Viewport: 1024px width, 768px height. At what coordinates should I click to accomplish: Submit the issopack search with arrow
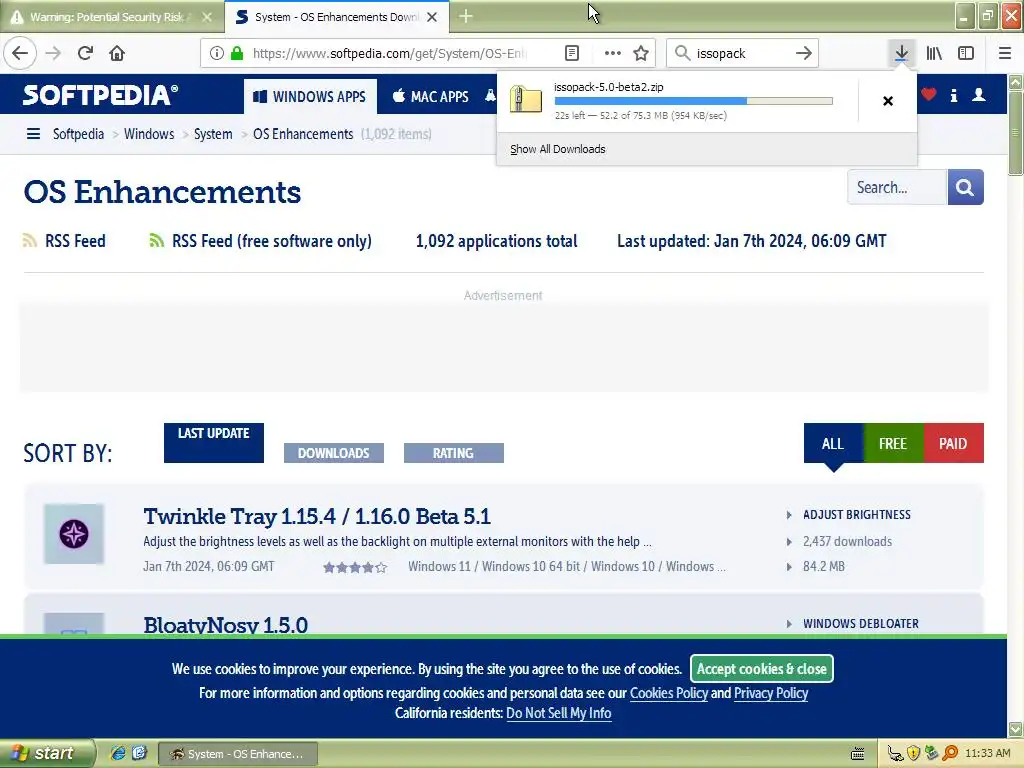[804, 53]
